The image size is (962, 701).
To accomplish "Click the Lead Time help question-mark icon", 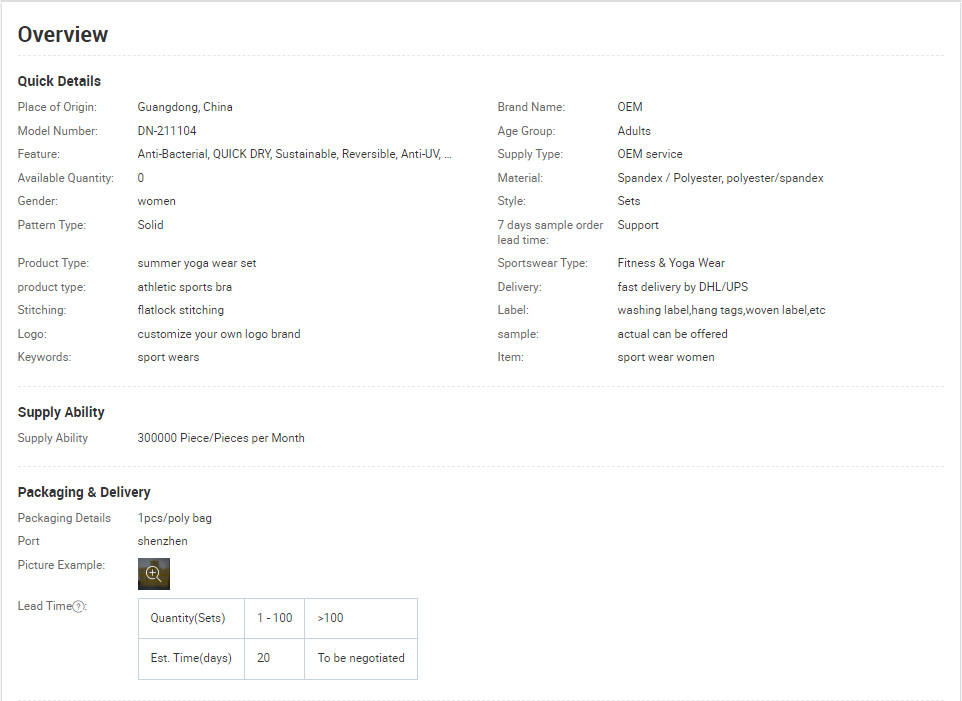I will coord(79,607).
